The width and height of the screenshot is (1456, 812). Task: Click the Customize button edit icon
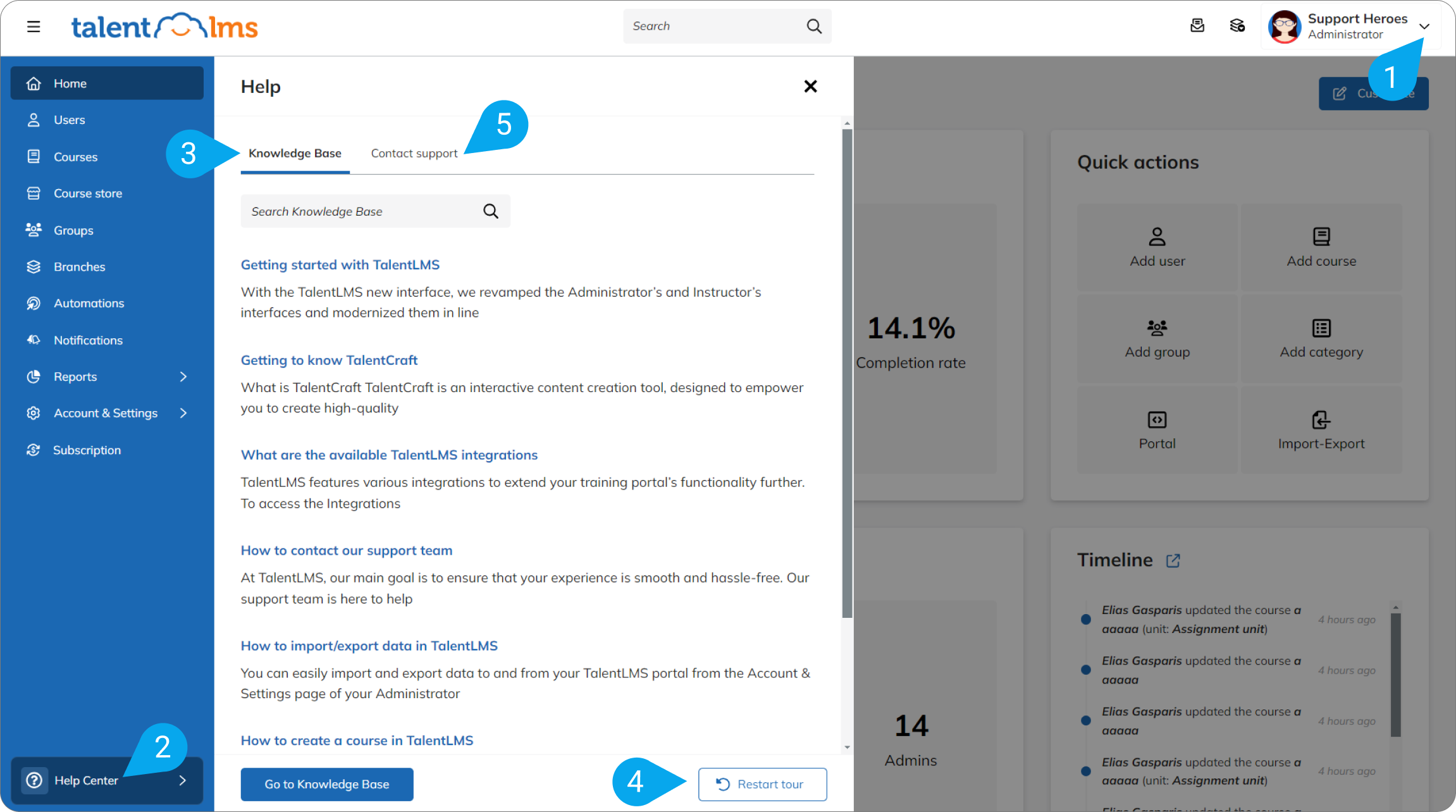pyautogui.click(x=1340, y=94)
